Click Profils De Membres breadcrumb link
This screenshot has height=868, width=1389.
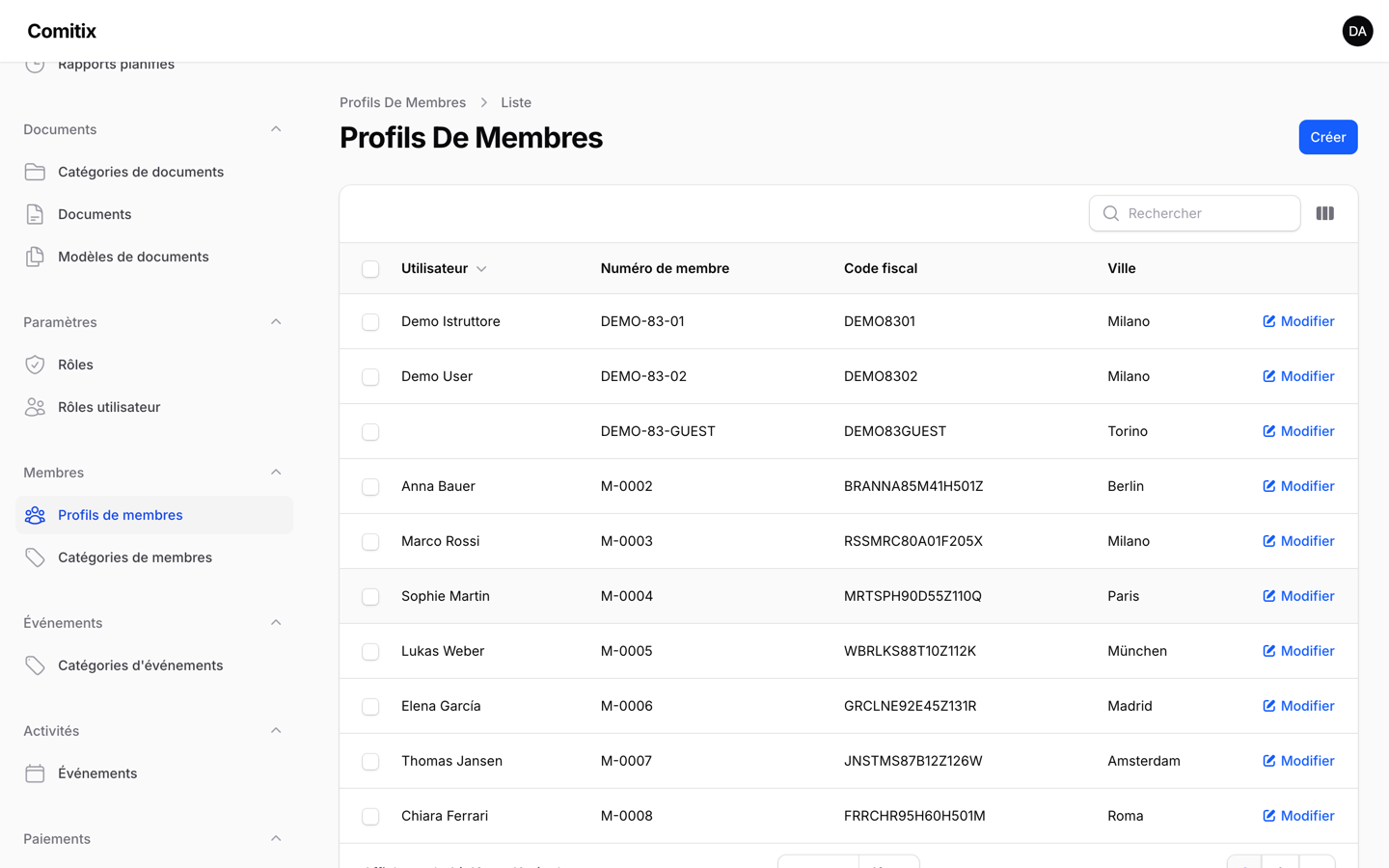pos(402,102)
